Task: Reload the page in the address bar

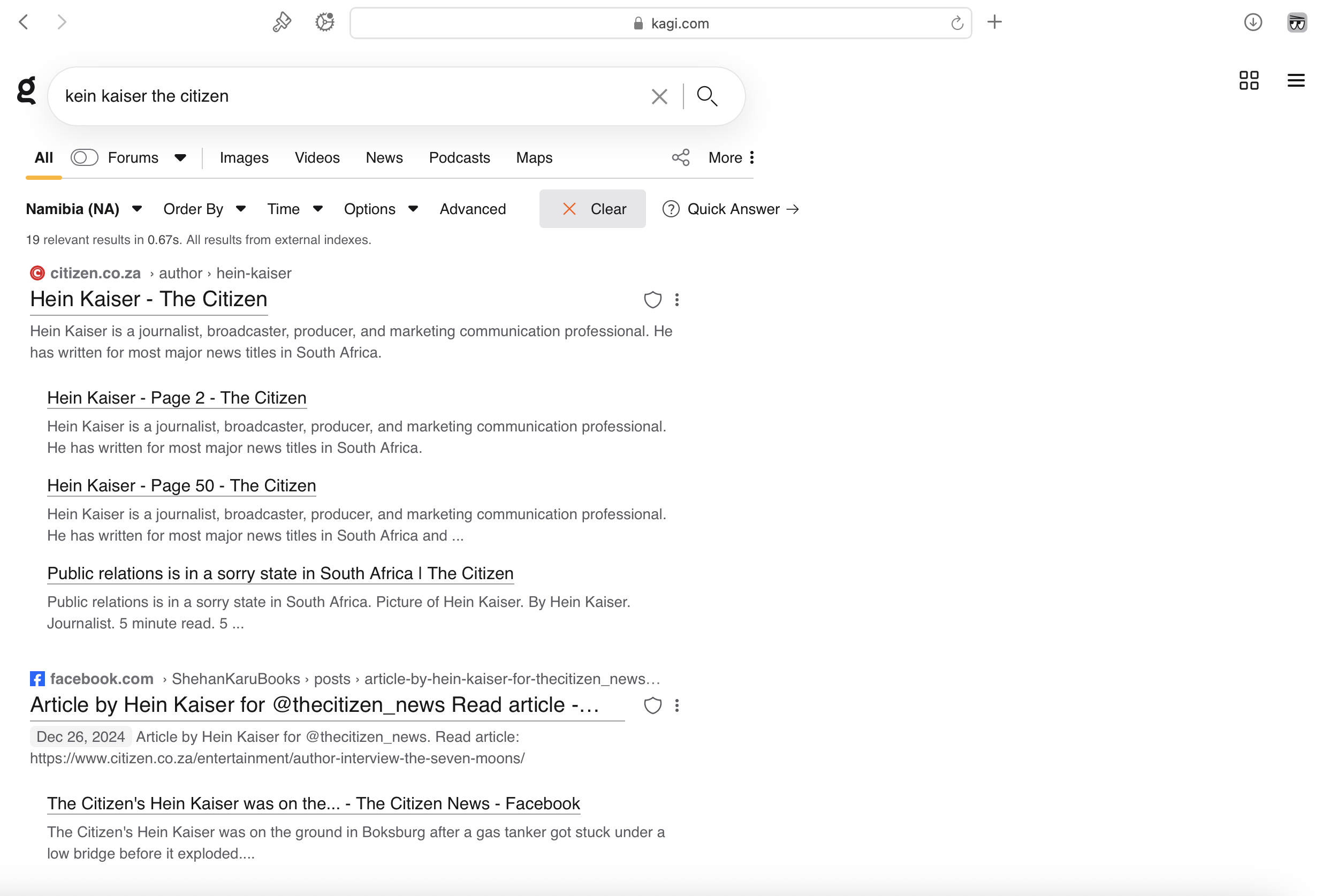Action: [956, 24]
